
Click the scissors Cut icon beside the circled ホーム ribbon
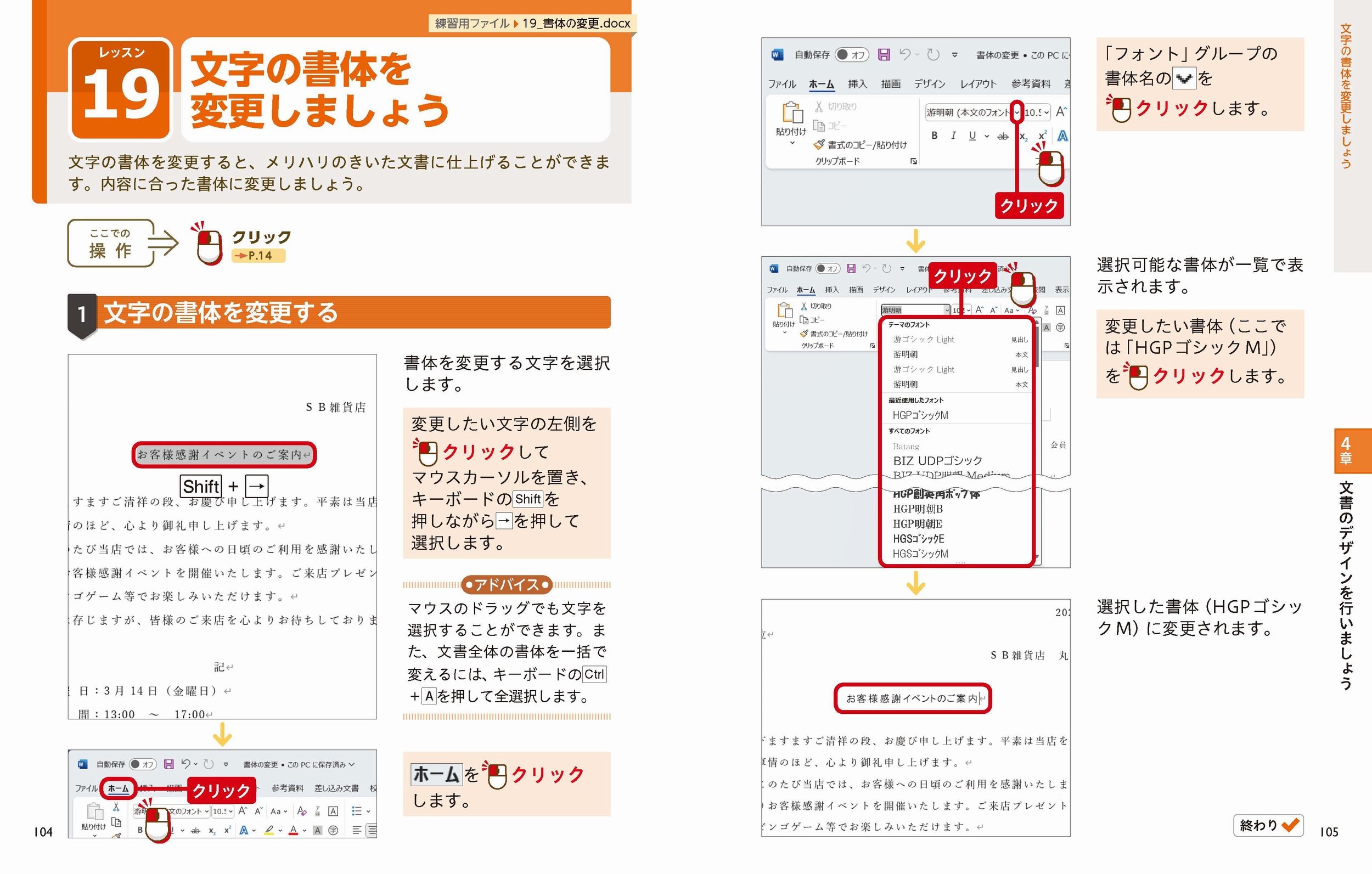(116, 808)
